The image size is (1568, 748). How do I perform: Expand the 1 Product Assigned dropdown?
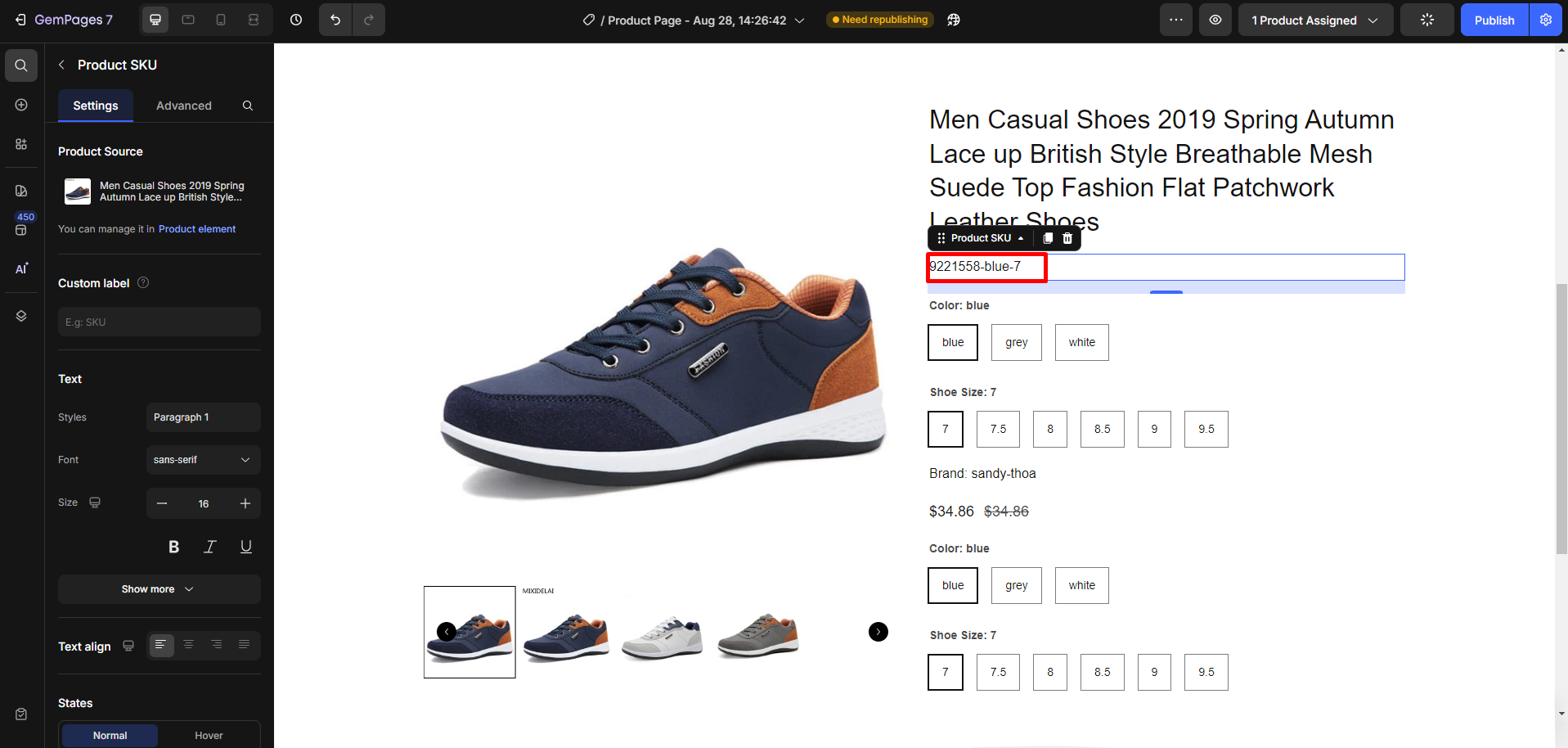[1314, 20]
